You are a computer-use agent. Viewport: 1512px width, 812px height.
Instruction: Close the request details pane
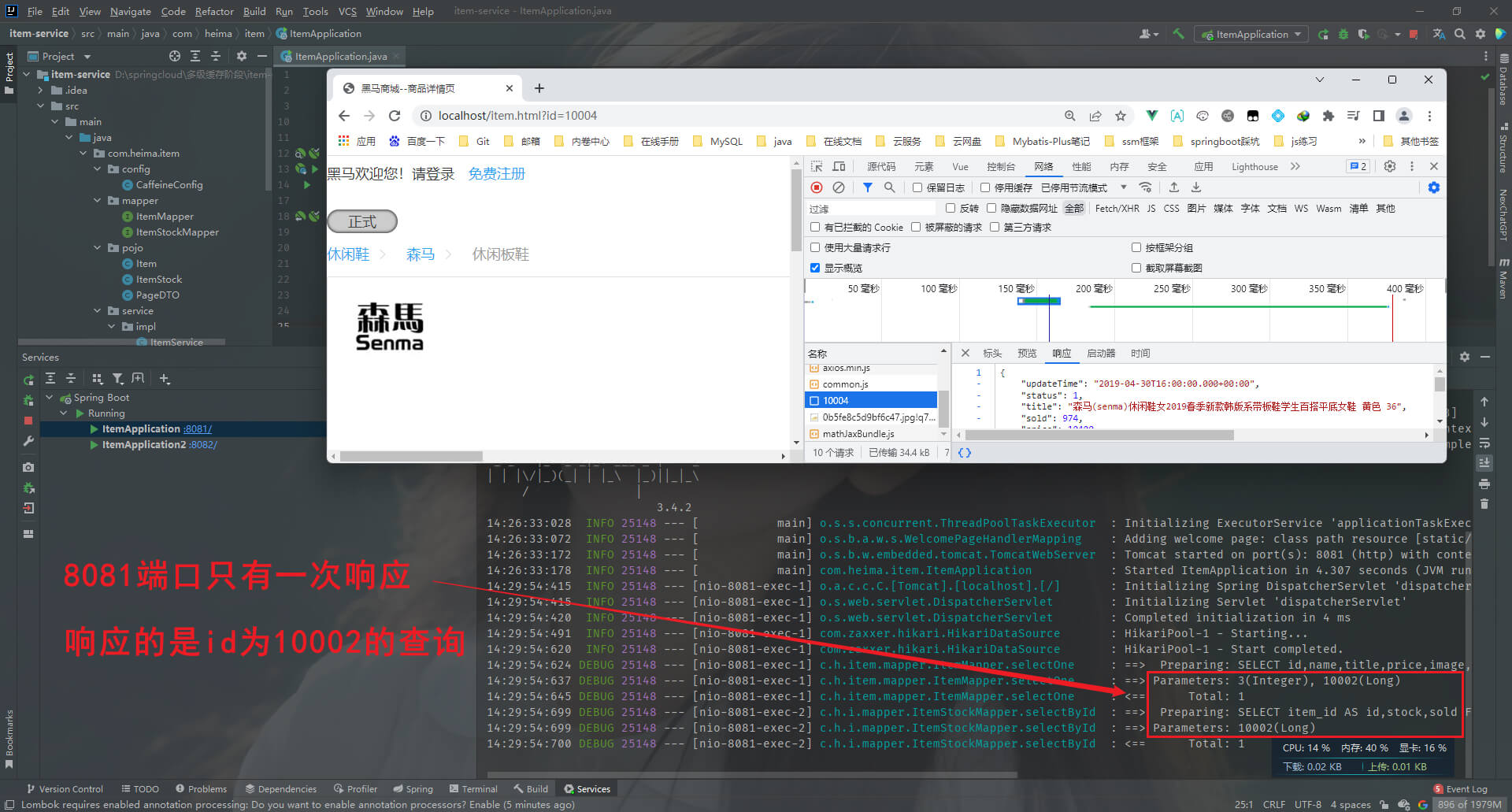[965, 353]
